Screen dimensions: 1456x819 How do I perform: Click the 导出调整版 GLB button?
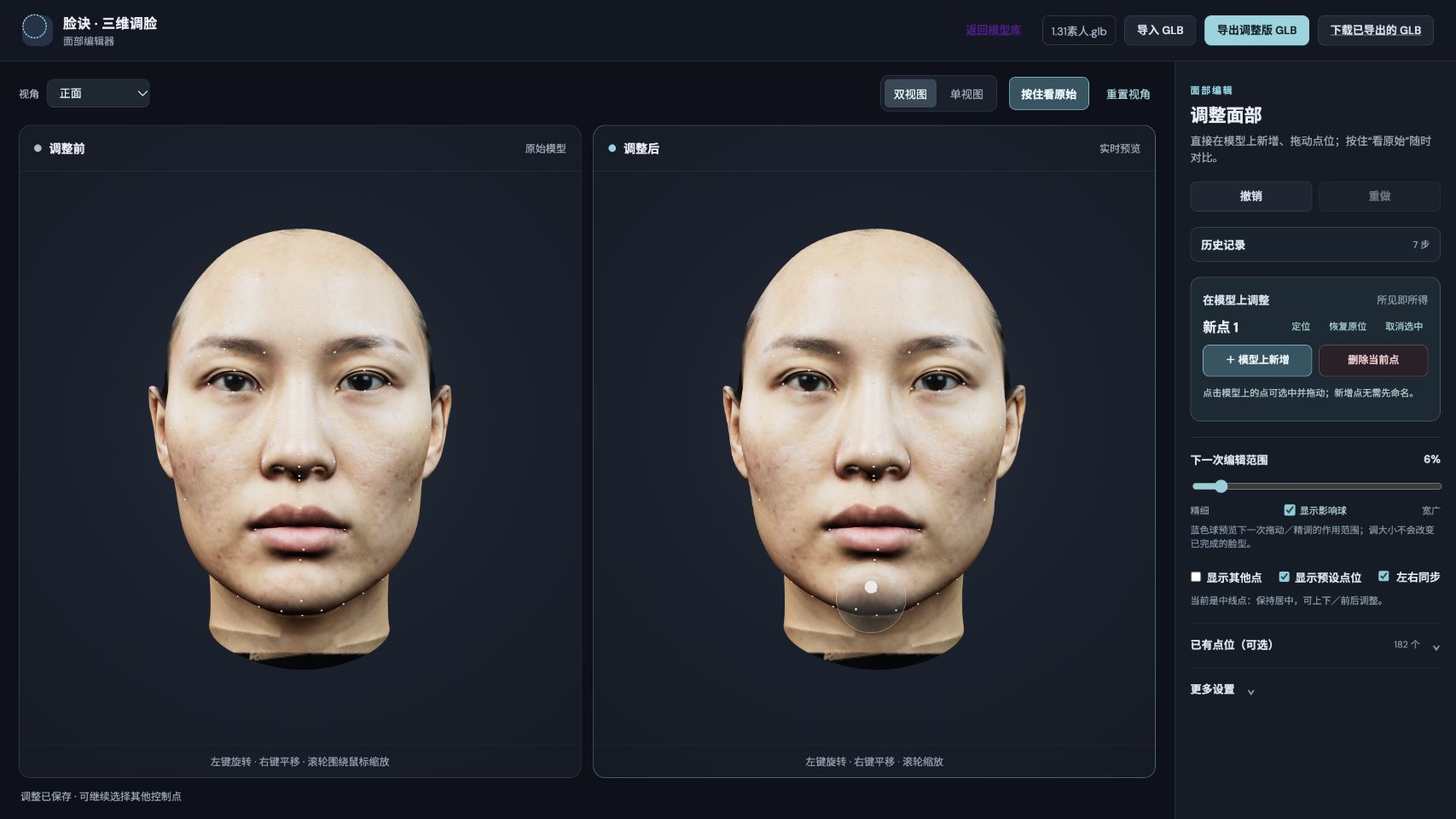coord(1256,30)
